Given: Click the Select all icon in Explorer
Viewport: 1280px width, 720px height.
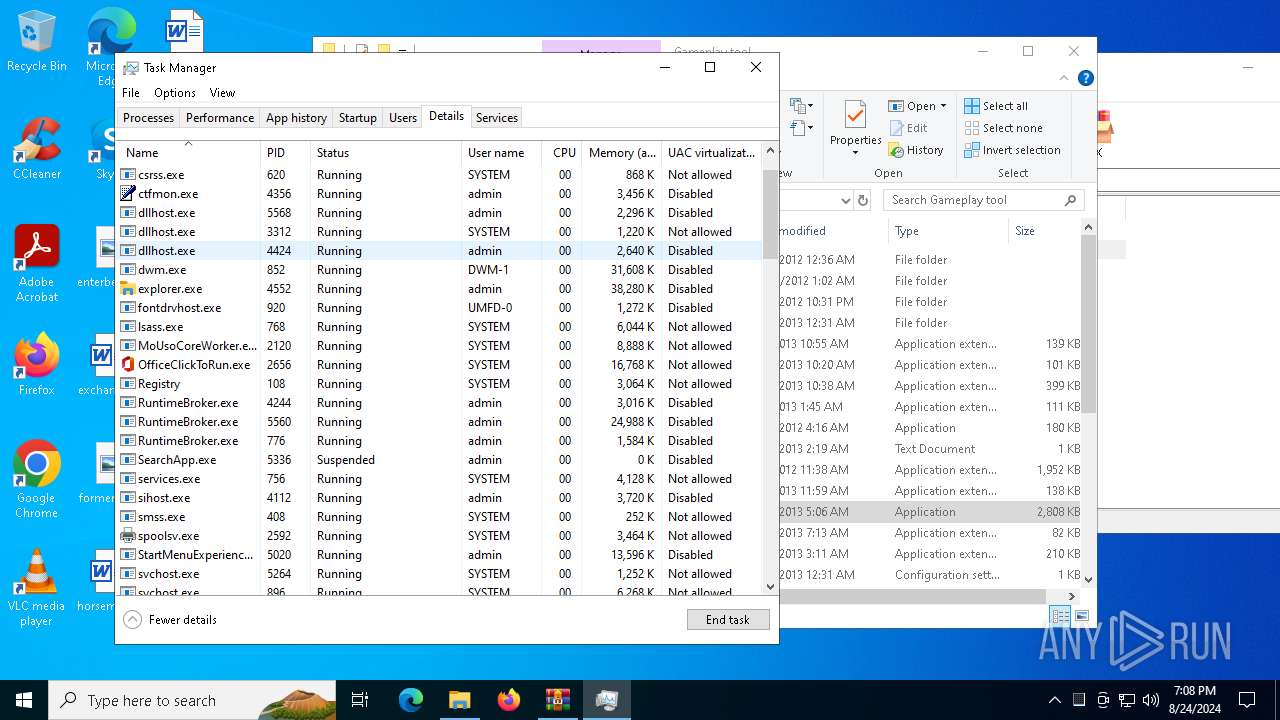Looking at the screenshot, I should [972, 106].
